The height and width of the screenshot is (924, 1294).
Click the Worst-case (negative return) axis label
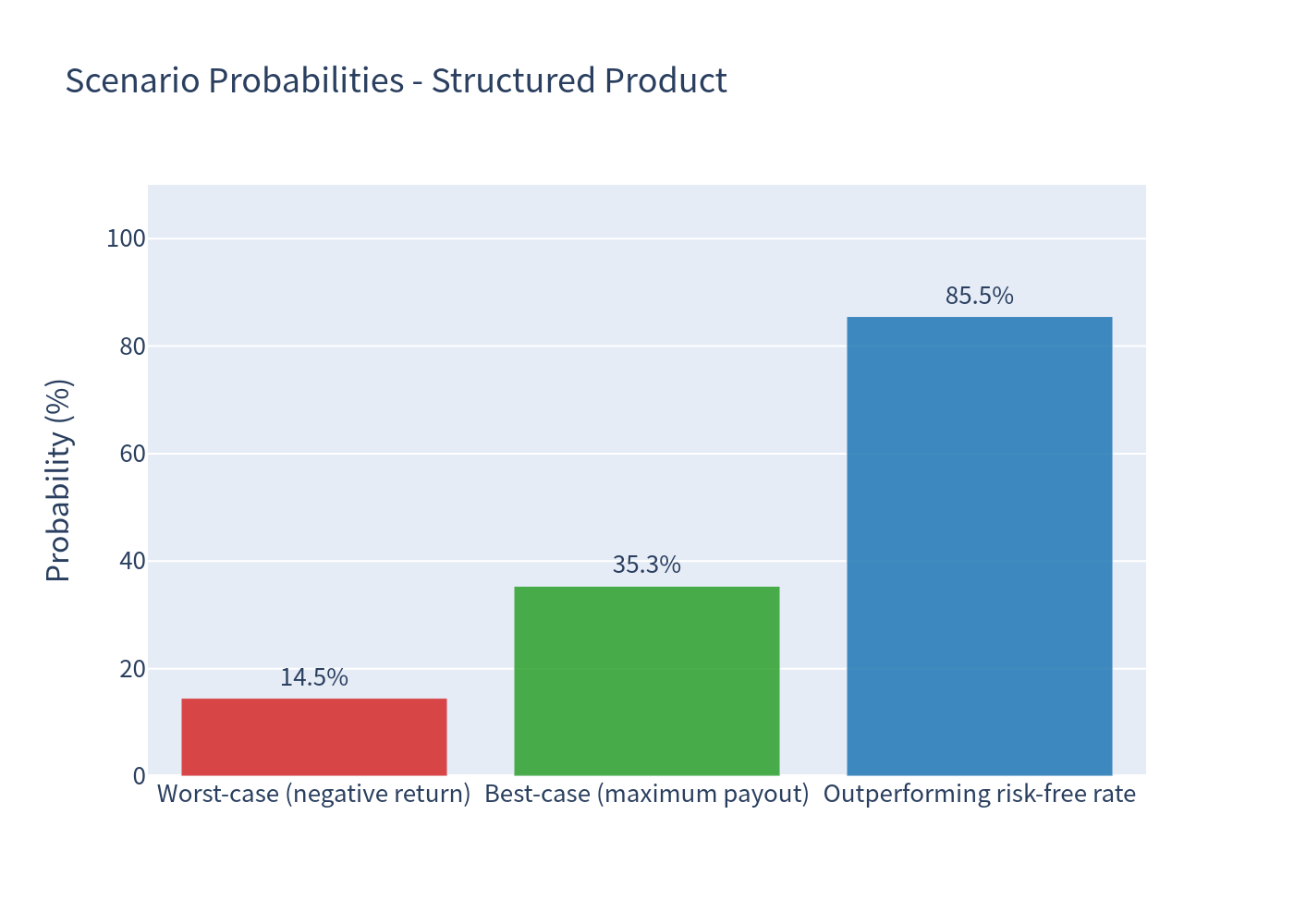click(x=314, y=794)
